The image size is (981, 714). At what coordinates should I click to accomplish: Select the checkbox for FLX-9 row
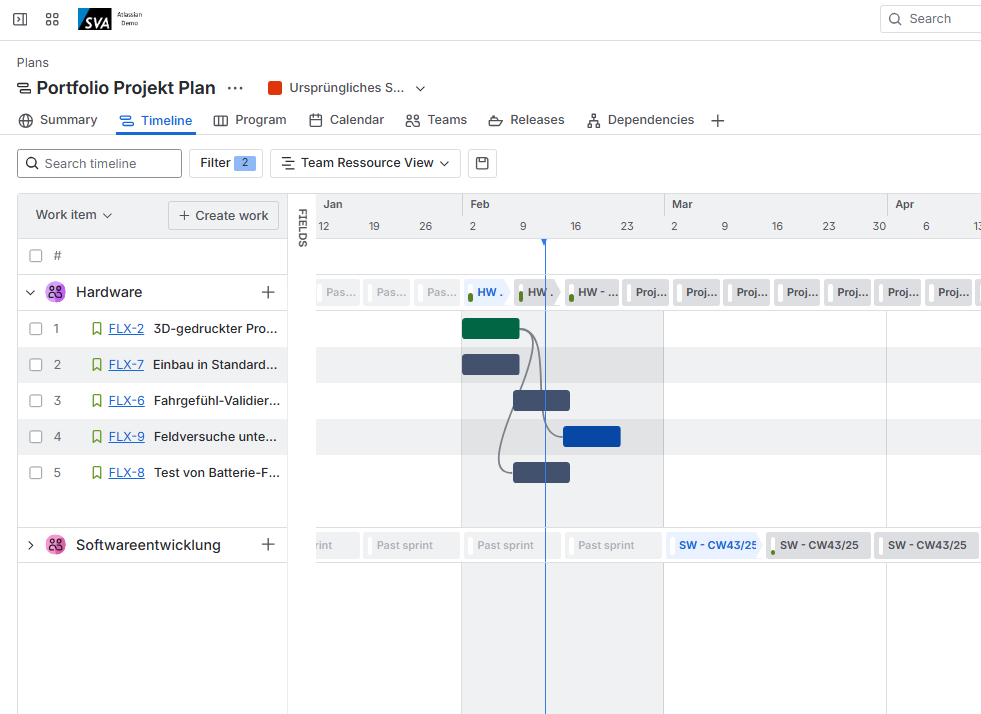(x=36, y=437)
